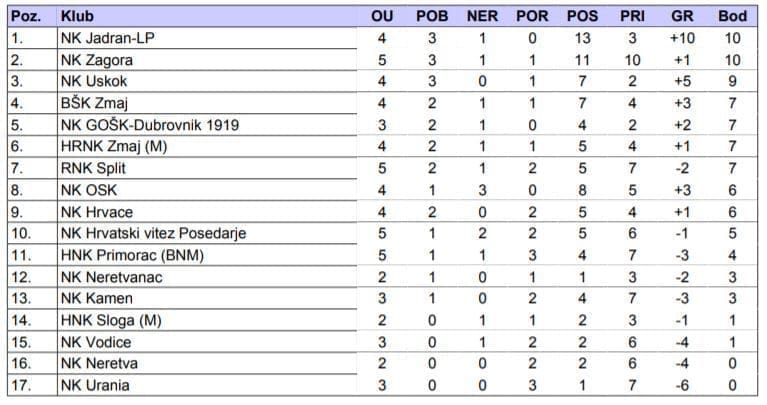The width and height of the screenshot is (767, 405).
Task: Select the NK GOŠK-Dubrovnik 1919 row name
Action: click(x=149, y=125)
